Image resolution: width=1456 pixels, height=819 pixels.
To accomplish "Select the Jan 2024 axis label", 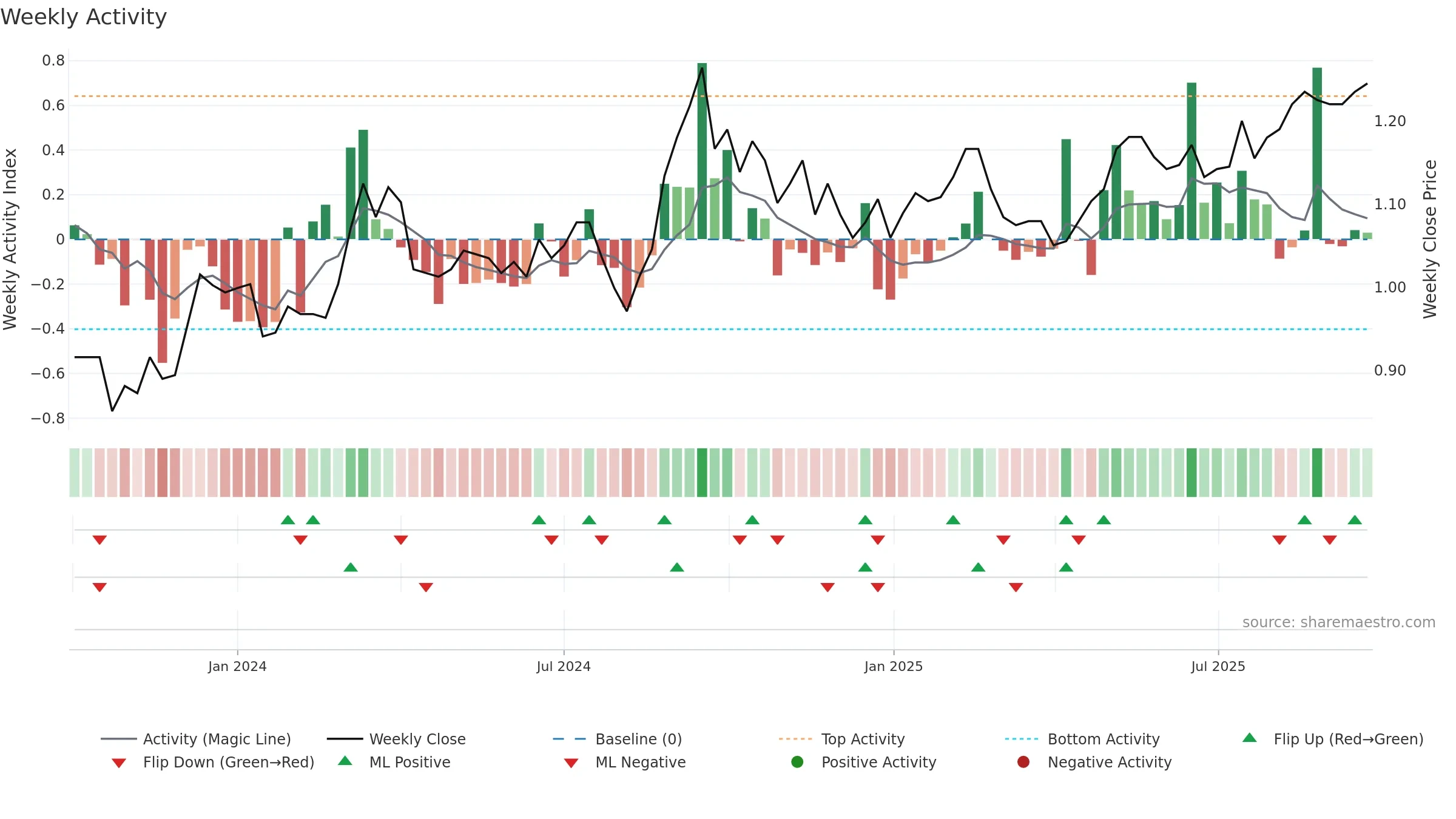I will [237, 667].
